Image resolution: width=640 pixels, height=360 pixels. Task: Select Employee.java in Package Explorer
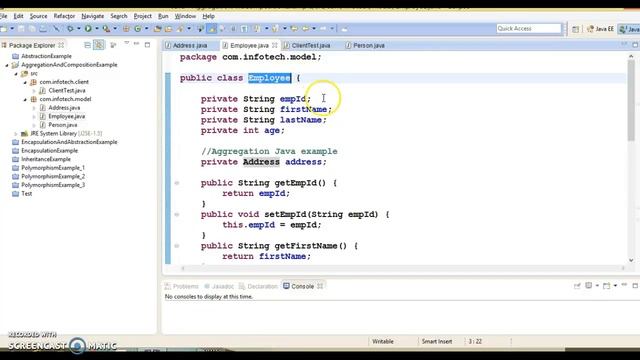tap(67, 116)
